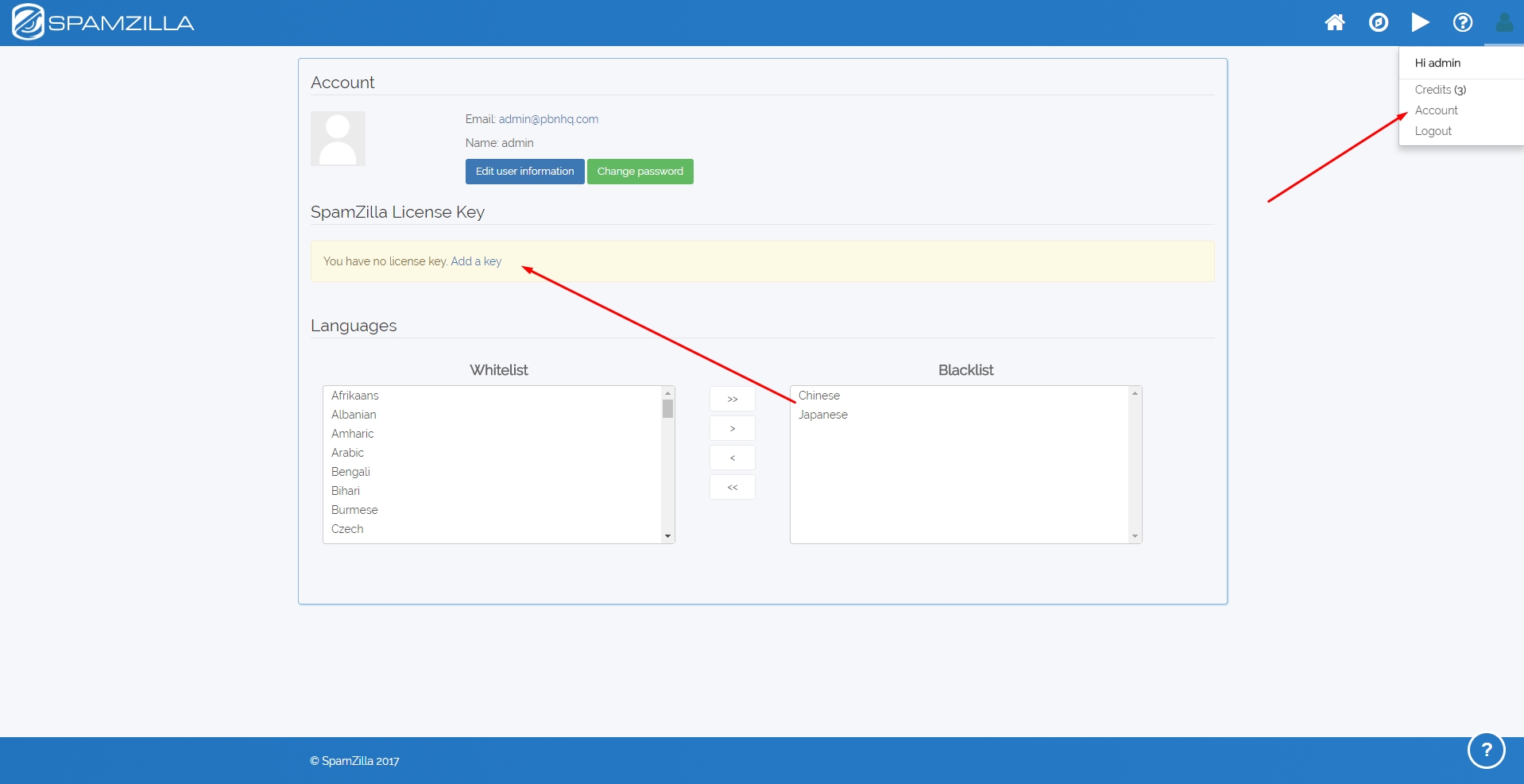Open the admin@pbnhq.com email link

(x=549, y=119)
